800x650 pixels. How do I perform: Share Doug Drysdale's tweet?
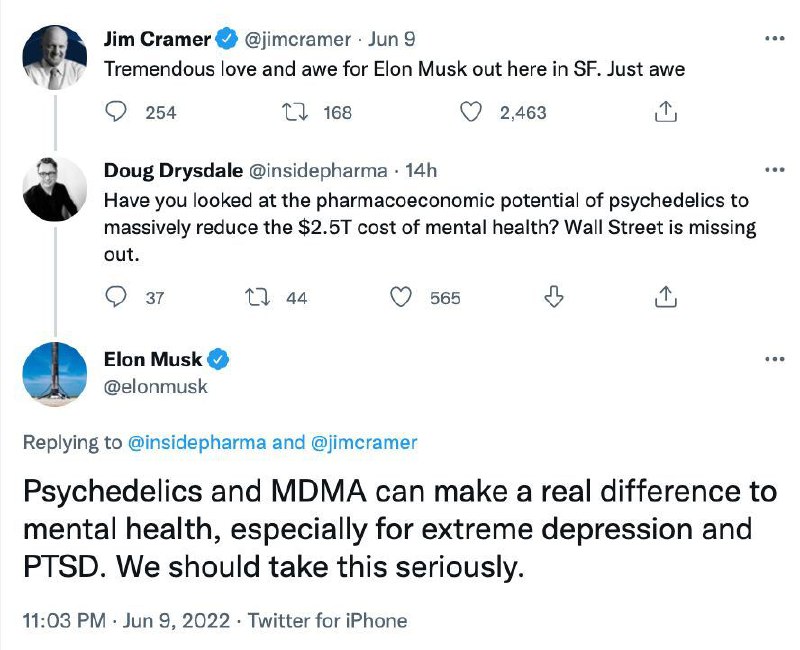tap(665, 296)
